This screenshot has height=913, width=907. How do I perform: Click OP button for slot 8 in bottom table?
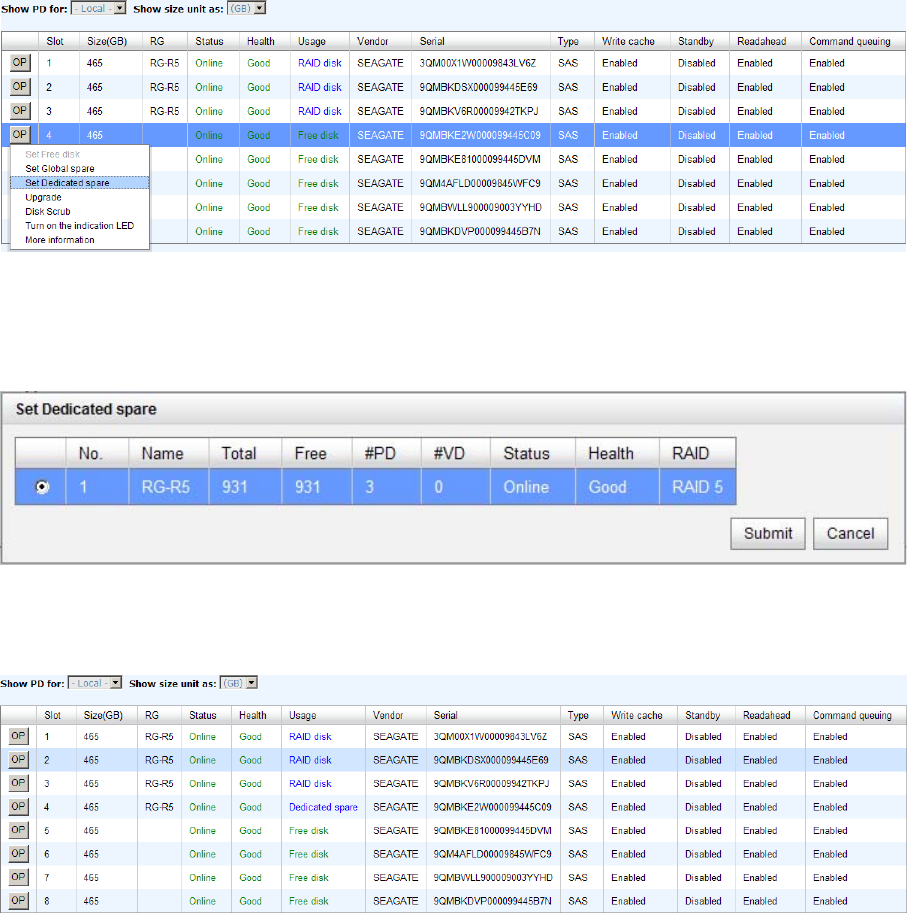[20, 901]
